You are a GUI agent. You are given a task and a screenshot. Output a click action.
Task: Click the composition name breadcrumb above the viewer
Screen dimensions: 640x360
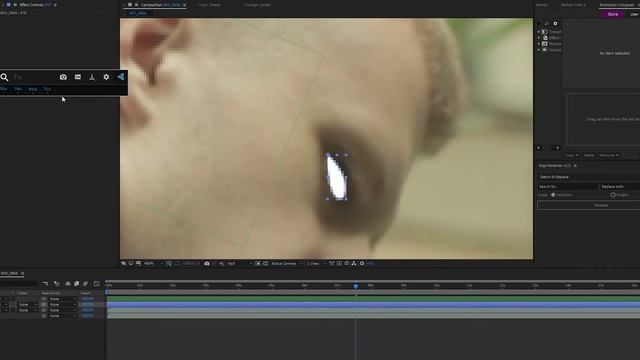(x=138, y=13)
